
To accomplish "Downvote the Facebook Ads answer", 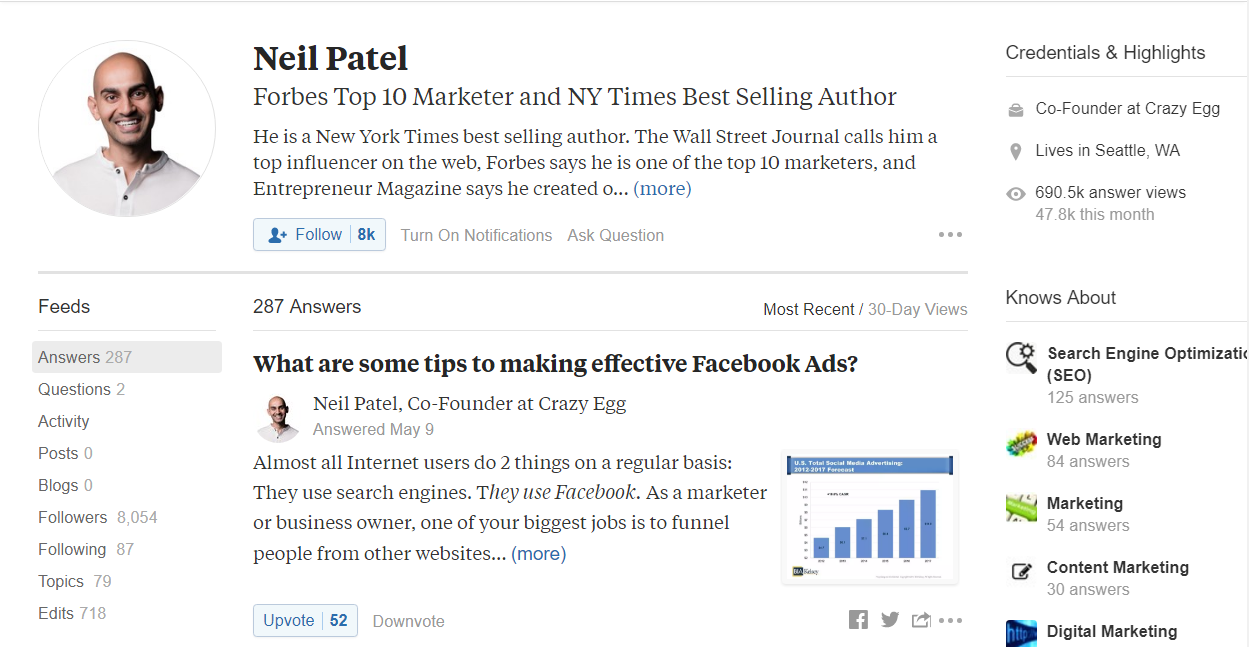I will pos(408,621).
